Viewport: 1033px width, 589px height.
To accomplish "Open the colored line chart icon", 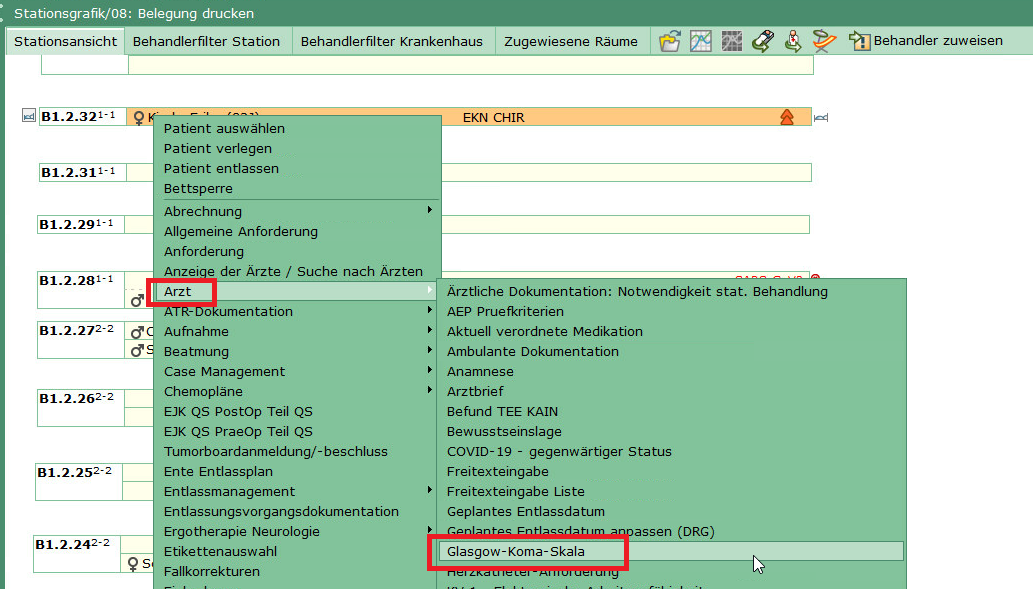I will pos(701,41).
